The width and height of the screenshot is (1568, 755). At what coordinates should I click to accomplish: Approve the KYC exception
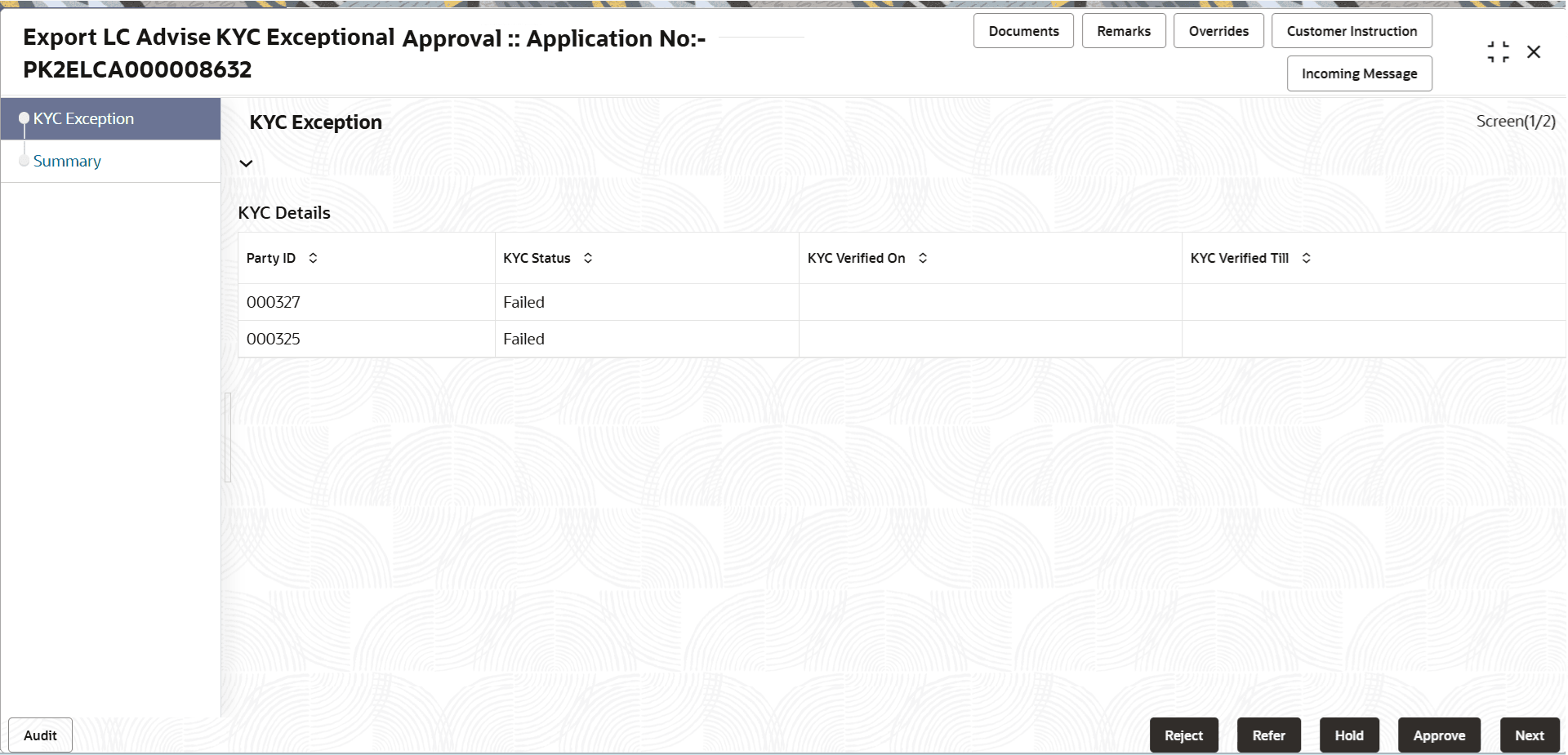(x=1439, y=735)
